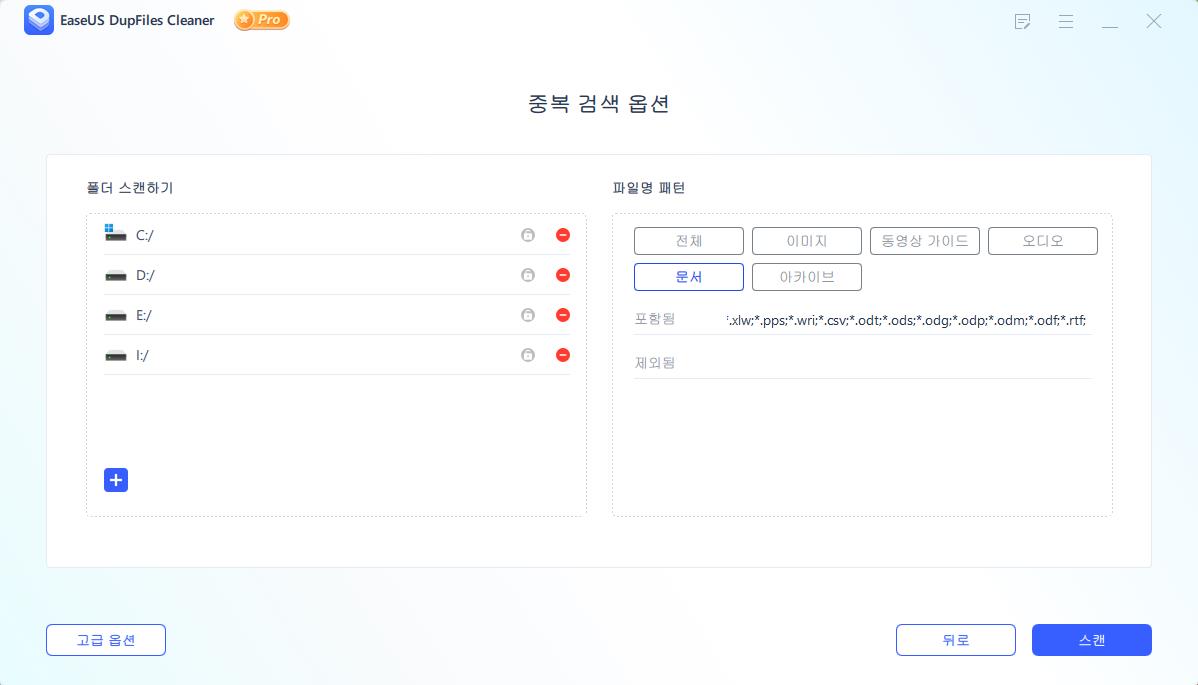Open the hamburger menu icon
Viewport: 1198px width, 685px height.
[x=1066, y=21]
